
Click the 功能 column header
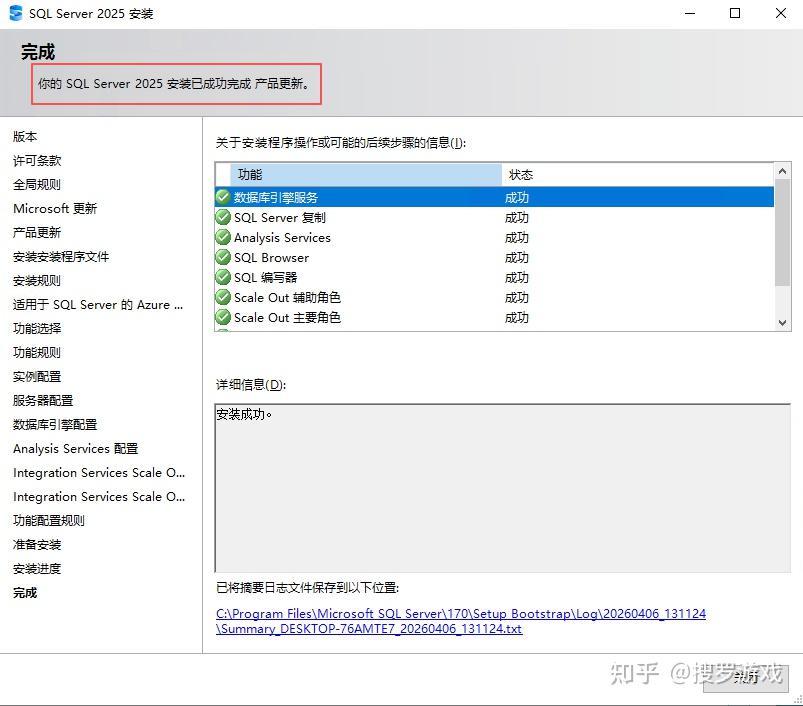tap(366, 175)
